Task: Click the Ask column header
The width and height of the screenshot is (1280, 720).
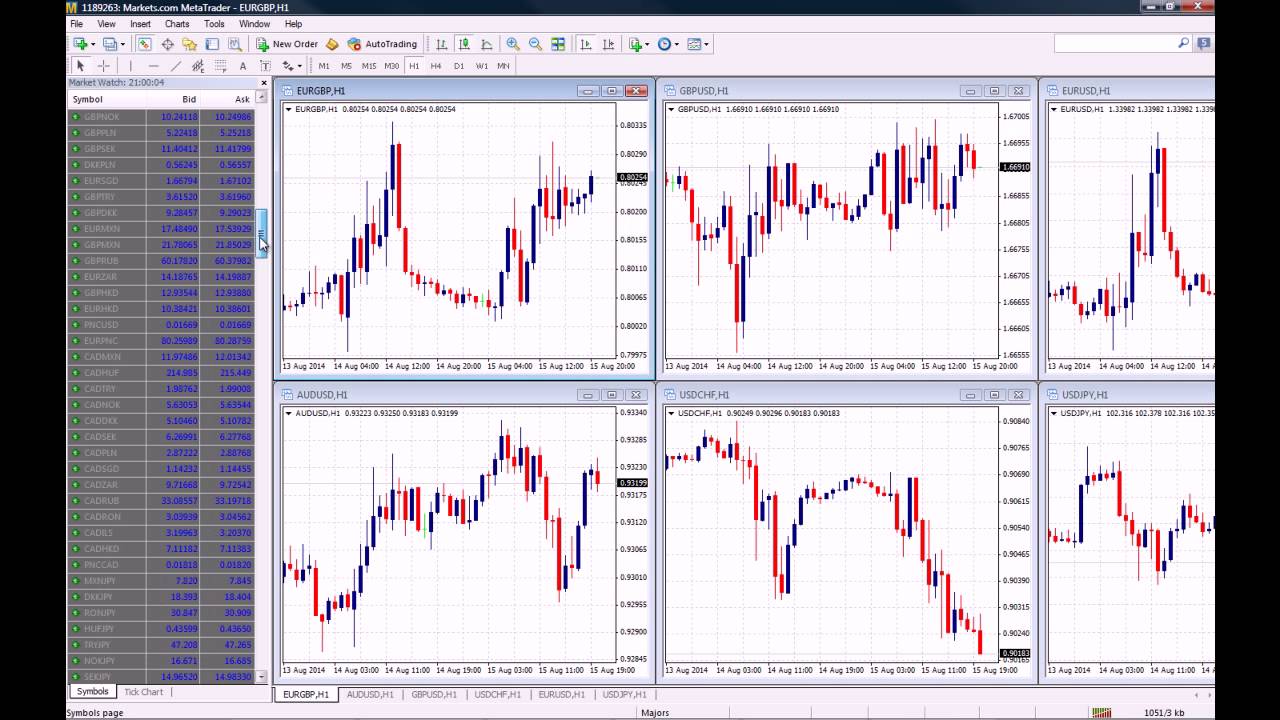Action: [228, 99]
